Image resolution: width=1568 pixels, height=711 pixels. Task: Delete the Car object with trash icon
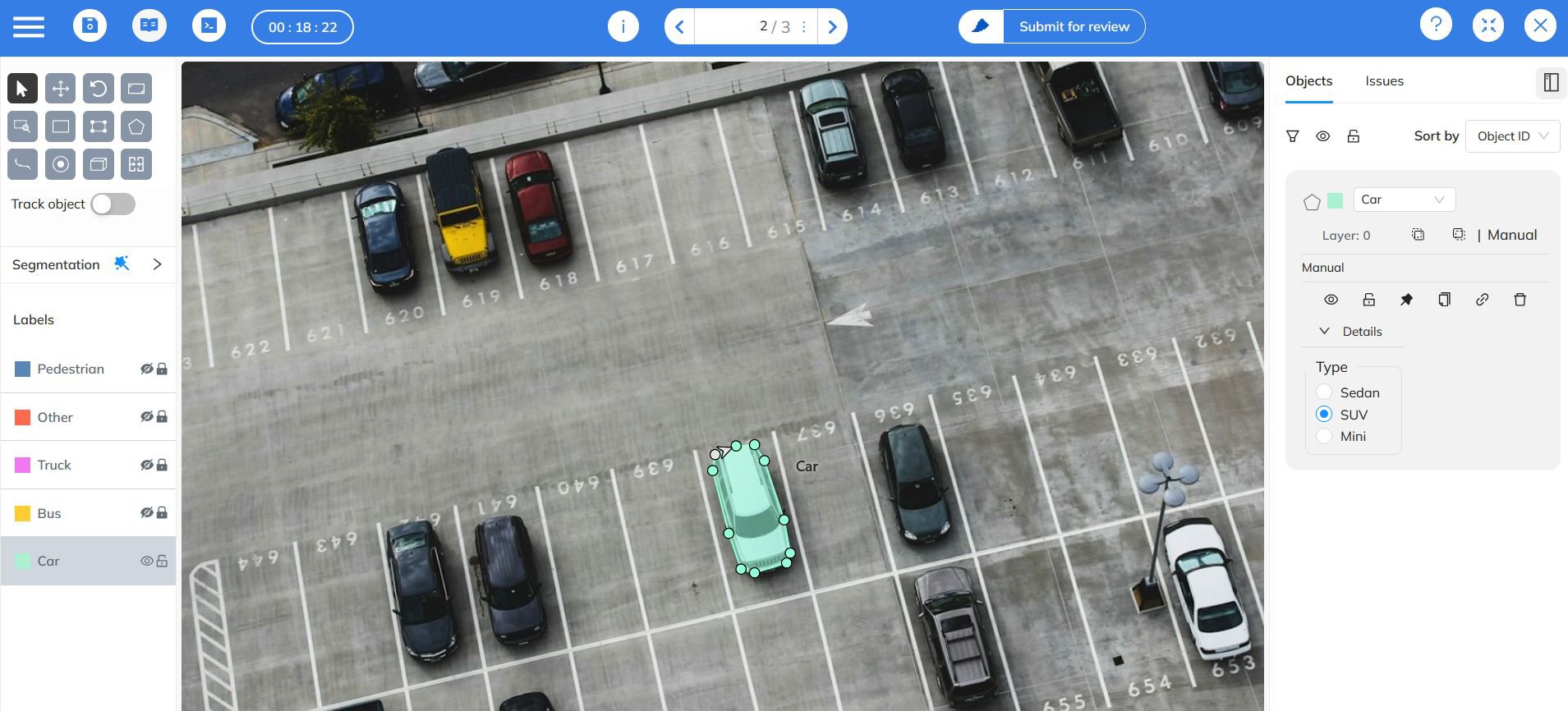[x=1520, y=300]
